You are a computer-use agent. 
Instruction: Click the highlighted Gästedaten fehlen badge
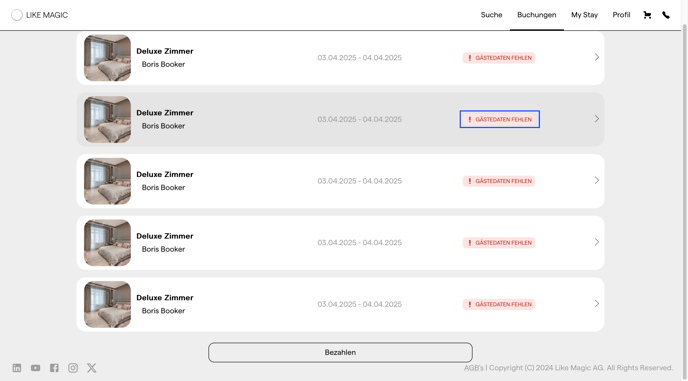[x=499, y=119]
